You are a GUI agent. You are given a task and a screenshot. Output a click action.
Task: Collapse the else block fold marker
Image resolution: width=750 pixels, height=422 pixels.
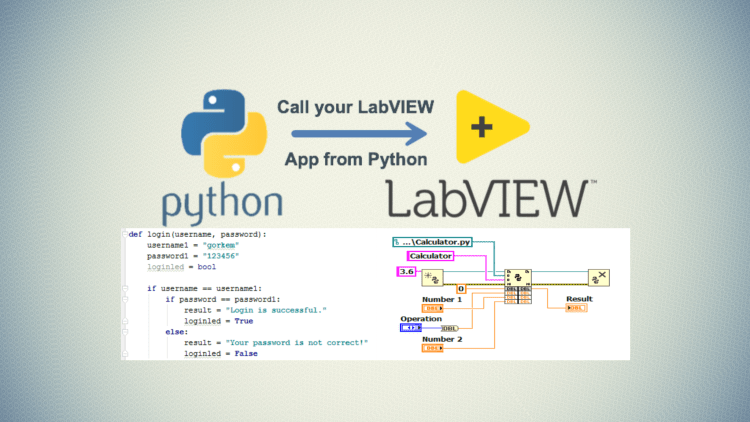125,332
